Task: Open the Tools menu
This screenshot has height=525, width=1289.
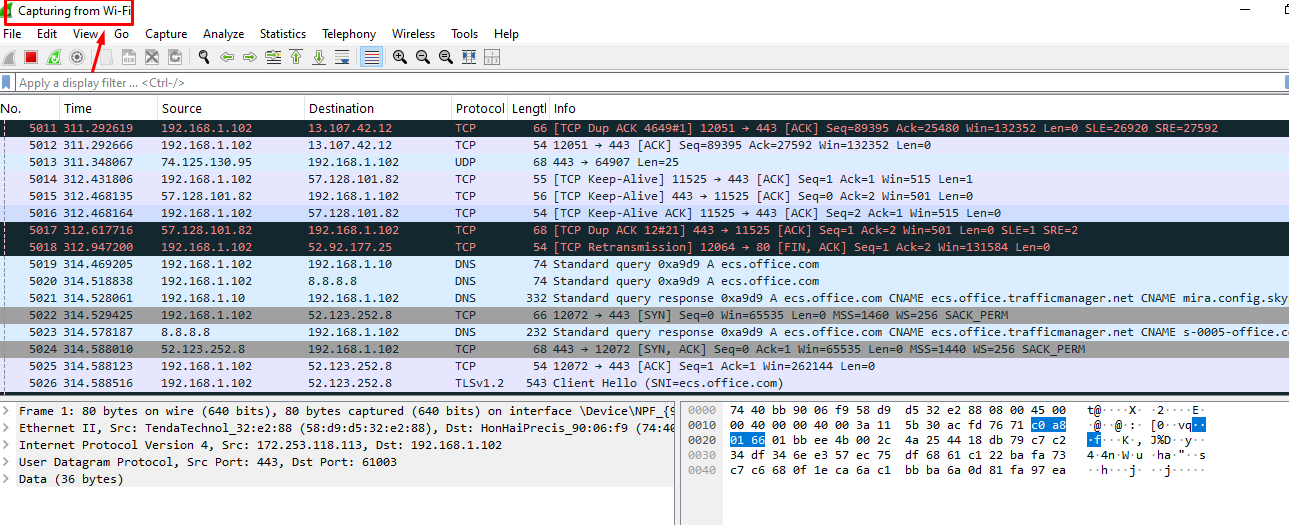Action: pos(464,34)
